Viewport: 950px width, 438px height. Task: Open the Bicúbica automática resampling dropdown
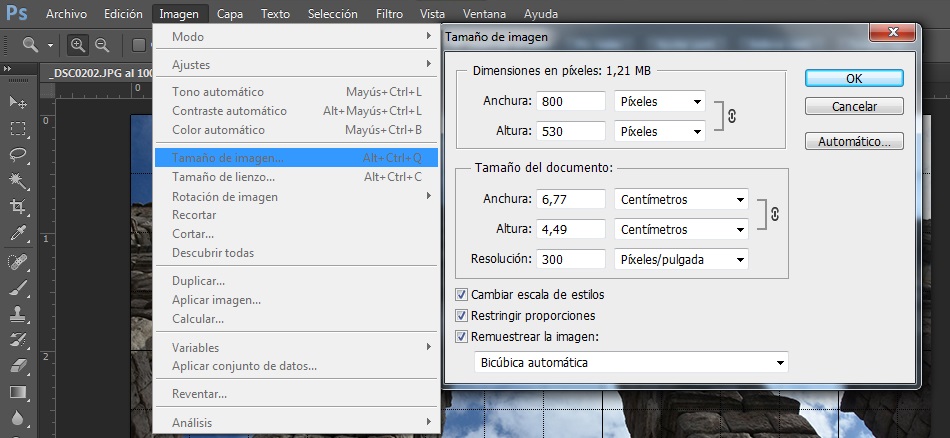coord(631,362)
